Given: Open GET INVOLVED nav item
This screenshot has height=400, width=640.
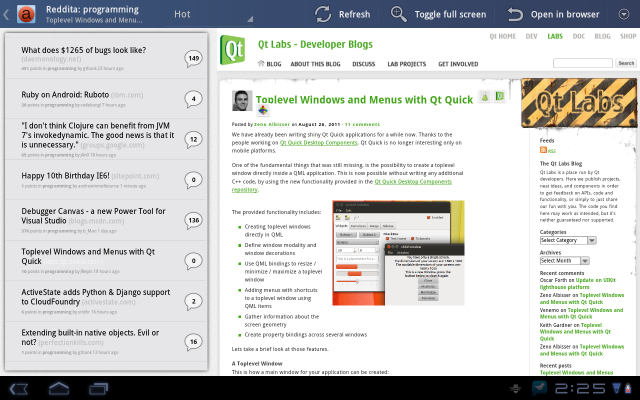Looking at the screenshot, I should tap(458, 64).
